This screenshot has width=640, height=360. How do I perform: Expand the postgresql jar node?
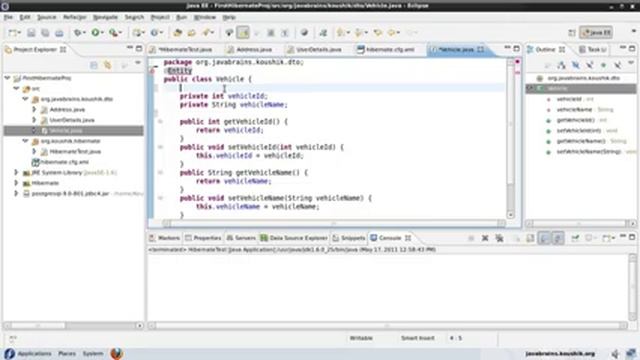click(x=16, y=193)
